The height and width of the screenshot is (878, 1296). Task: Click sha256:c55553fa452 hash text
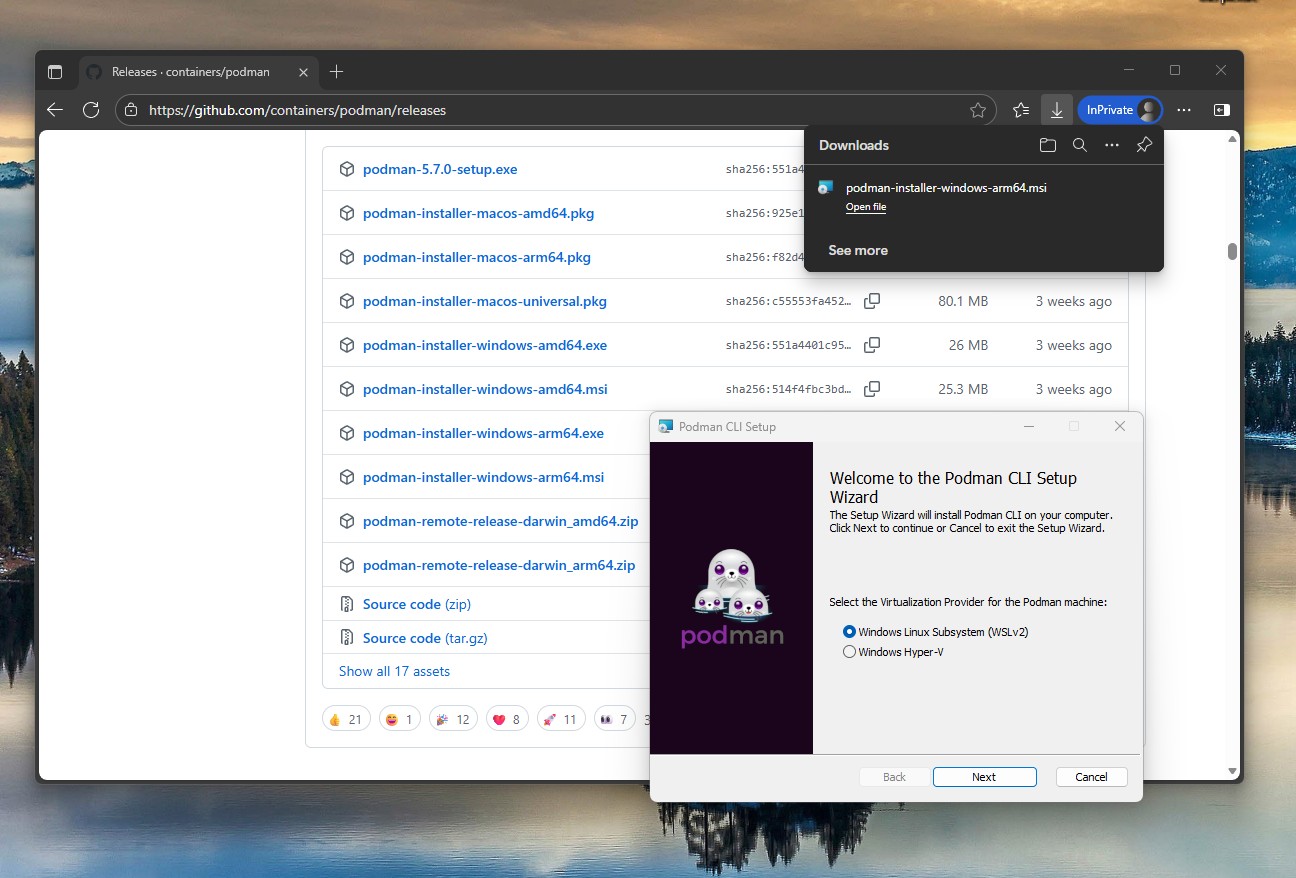[x=789, y=301]
